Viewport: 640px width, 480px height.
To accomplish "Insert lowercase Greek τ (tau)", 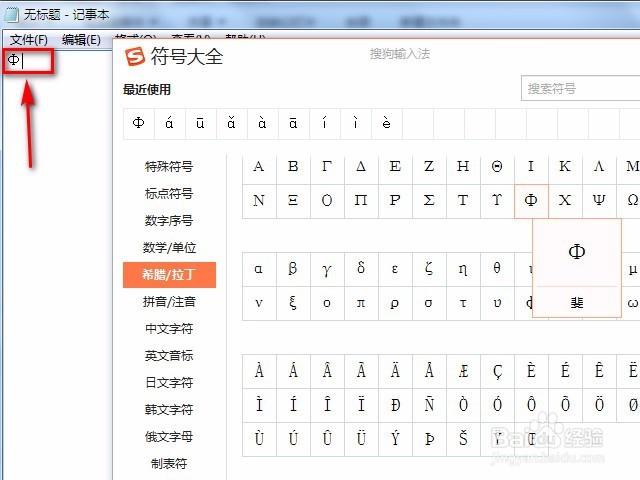I will pyautogui.click(x=463, y=303).
